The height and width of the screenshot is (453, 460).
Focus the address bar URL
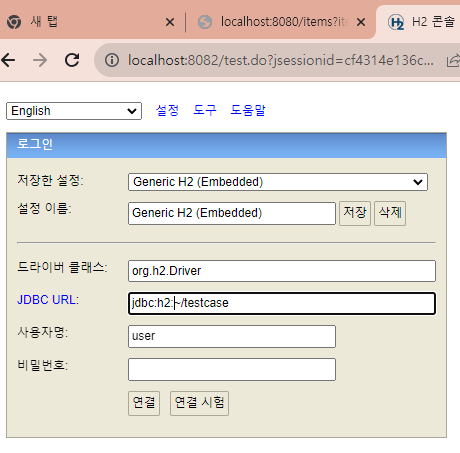click(x=281, y=60)
